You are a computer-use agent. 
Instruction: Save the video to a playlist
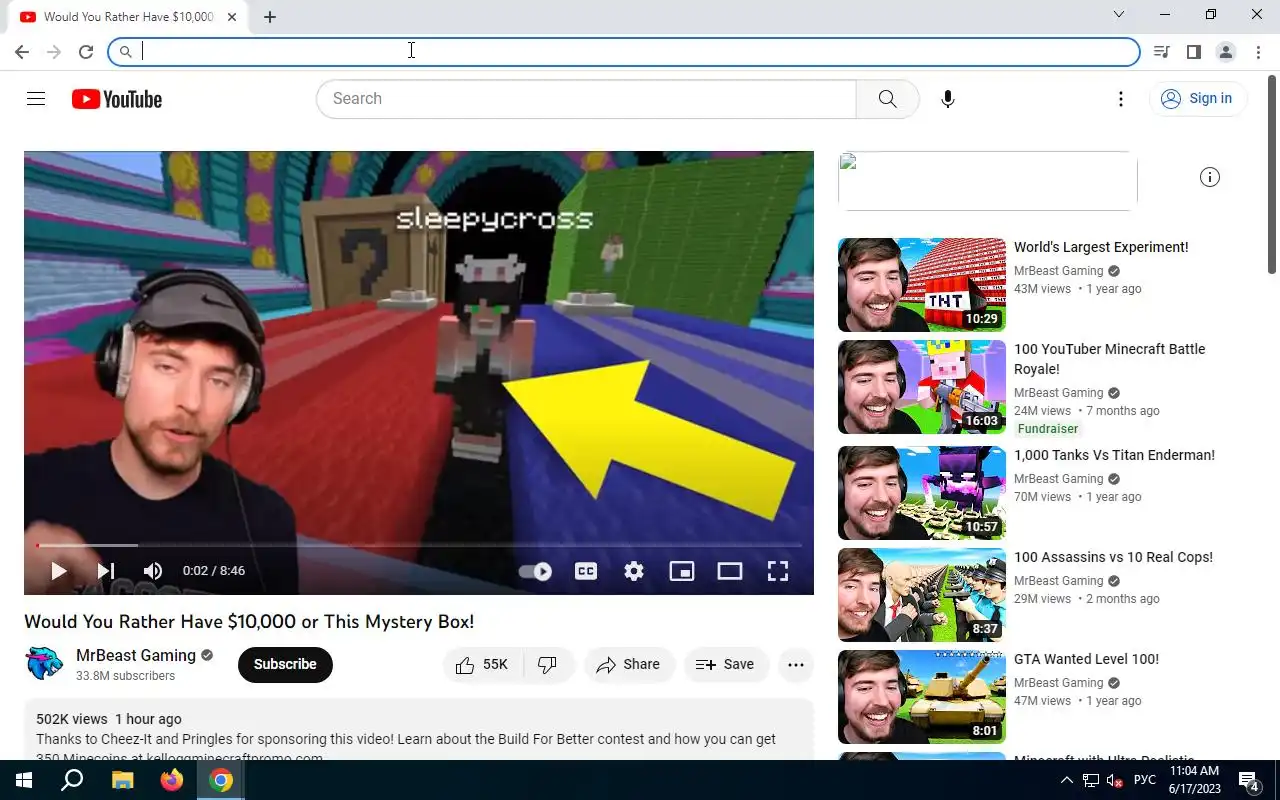tap(725, 664)
